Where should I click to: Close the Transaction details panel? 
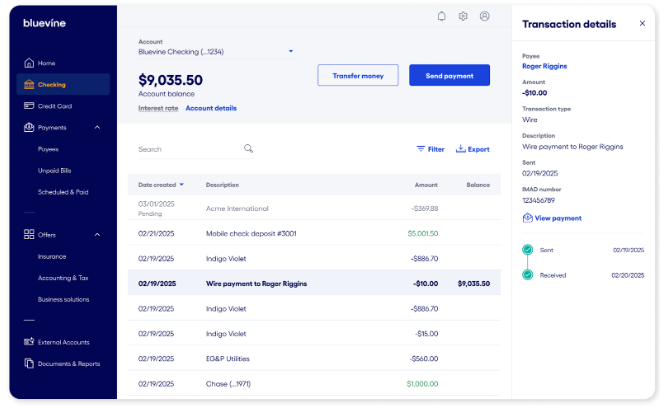click(642, 24)
